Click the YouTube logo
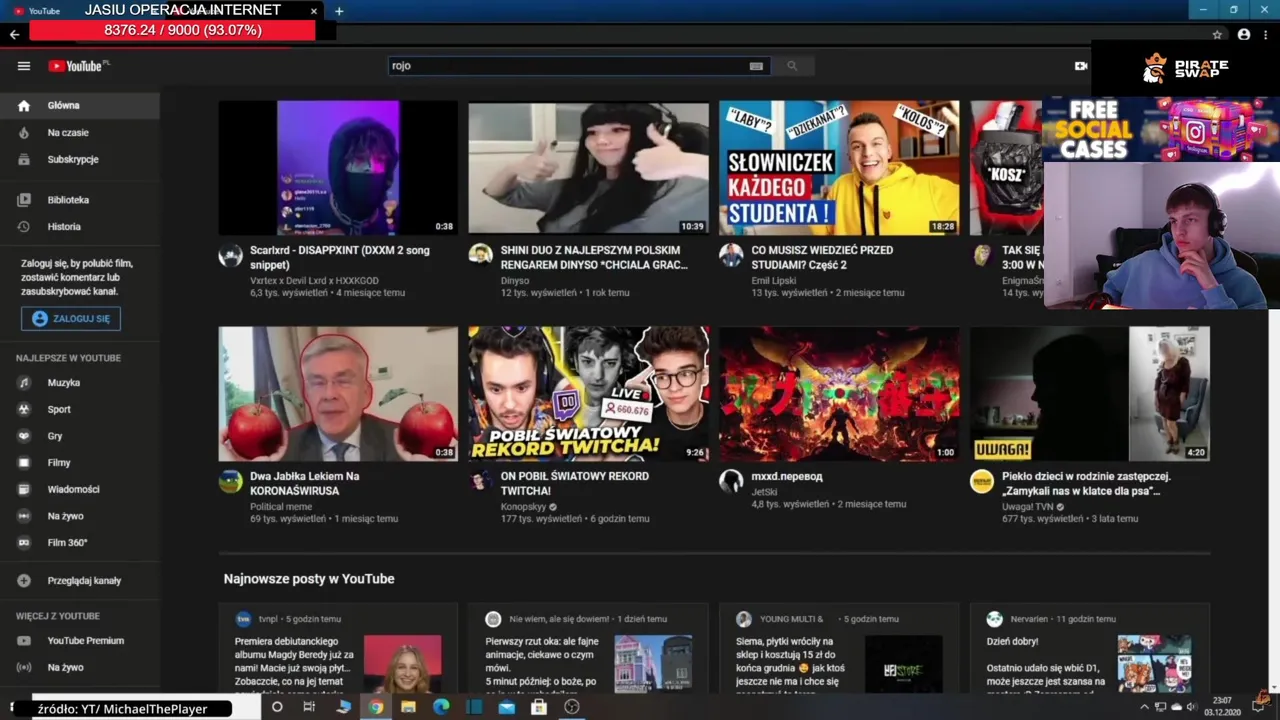Viewport: 1280px width, 720px height. tap(79, 66)
